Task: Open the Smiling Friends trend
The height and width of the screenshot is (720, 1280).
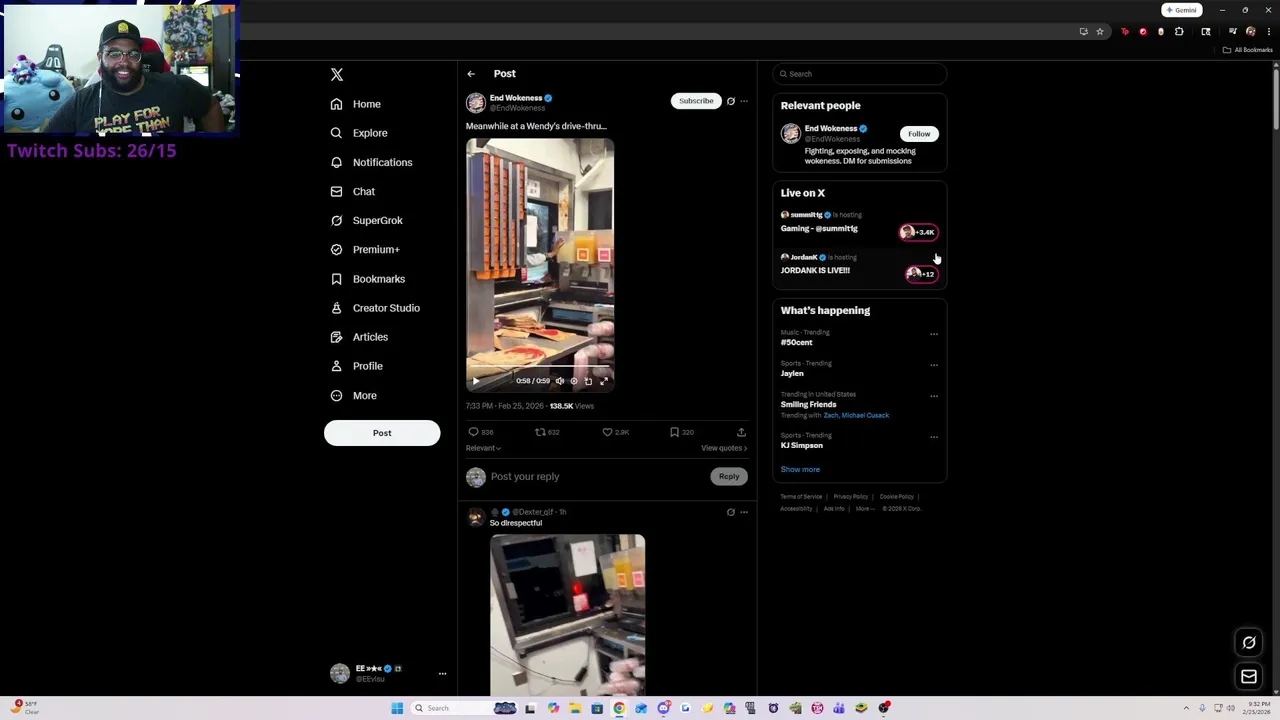Action: pos(809,405)
